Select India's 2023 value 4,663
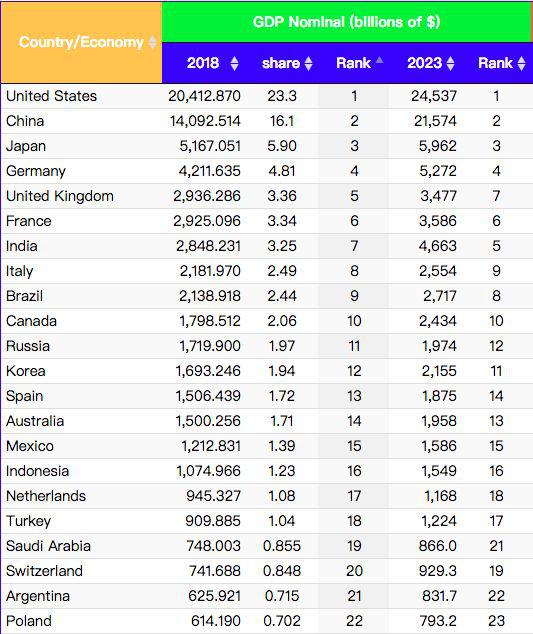The width and height of the screenshot is (533, 634). point(438,246)
